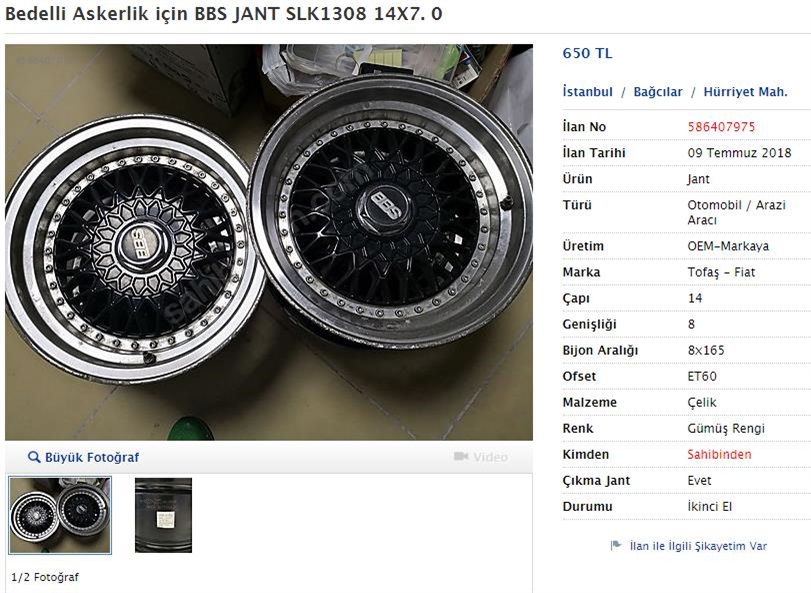
Task: Click the 650 TL price text
Action: (x=587, y=53)
